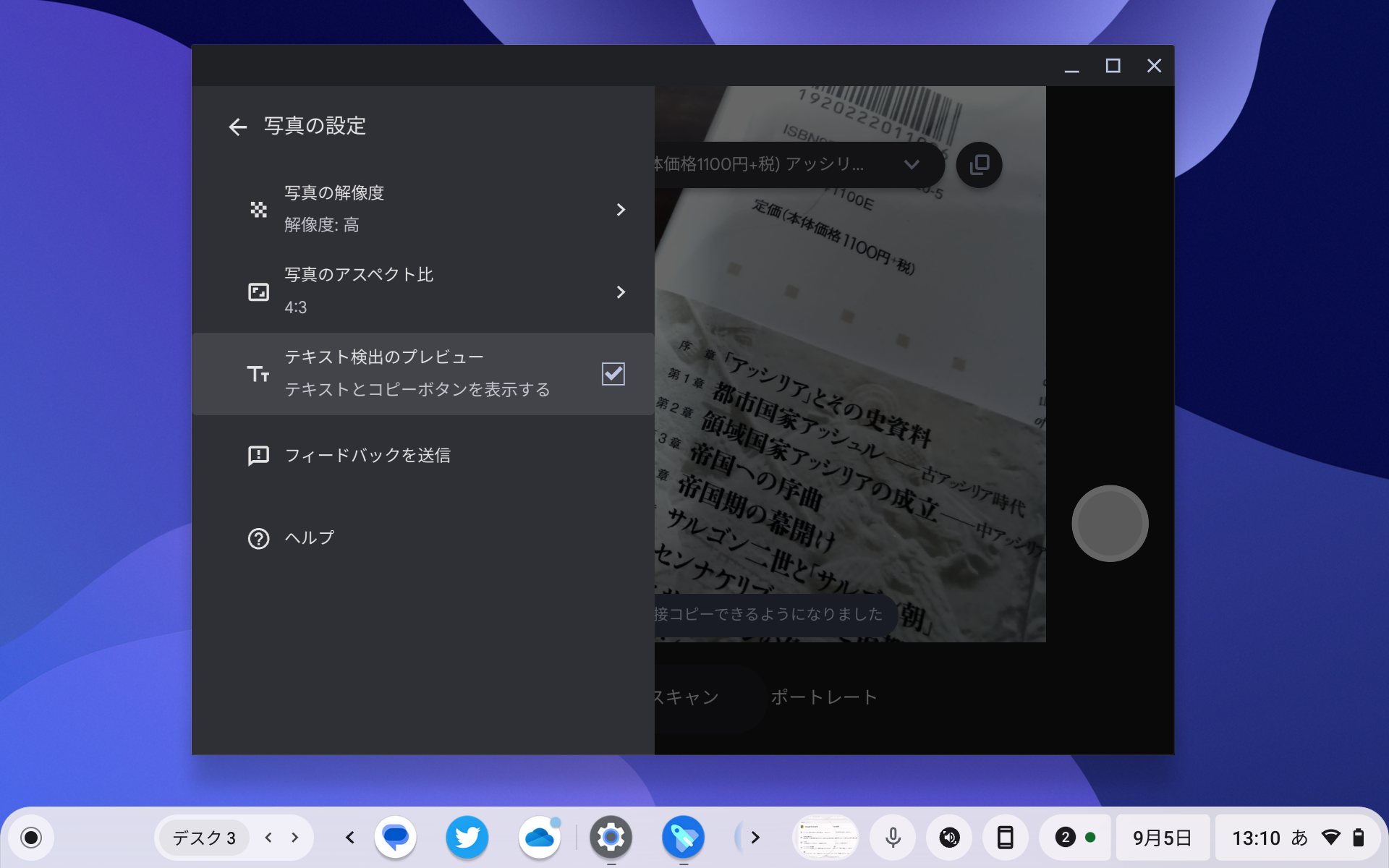Open 写真の解像度 settings via its chevron
The height and width of the screenshot is (868, 1389).
(621, 210)
